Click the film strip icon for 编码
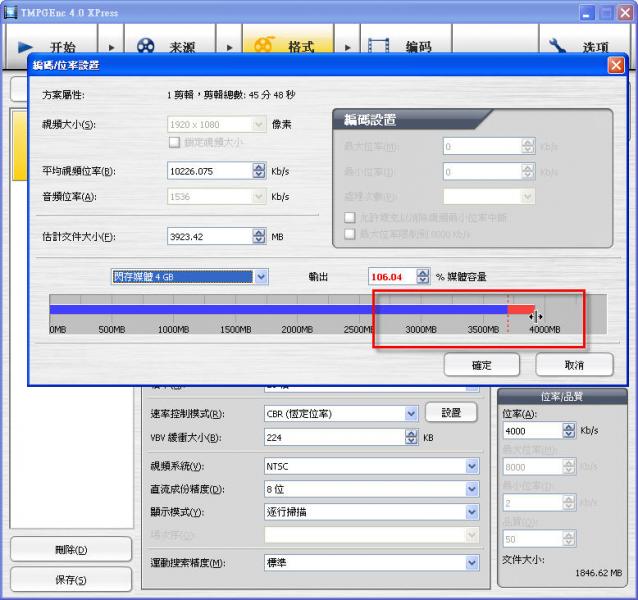The height and width of the screenshot is (600, 638). (379, 46)
